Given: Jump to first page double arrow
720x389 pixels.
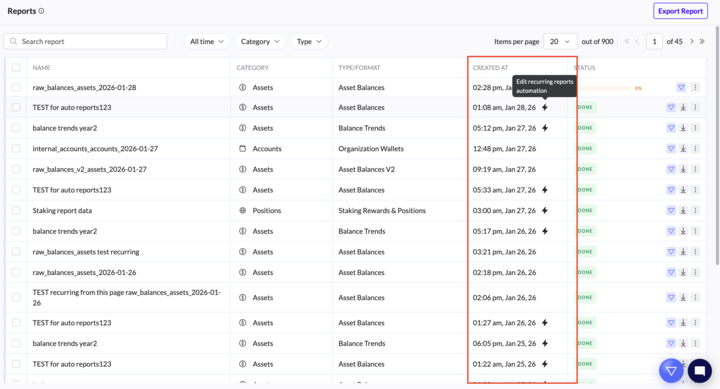Looking at the screenshot, I should (627, 41).
